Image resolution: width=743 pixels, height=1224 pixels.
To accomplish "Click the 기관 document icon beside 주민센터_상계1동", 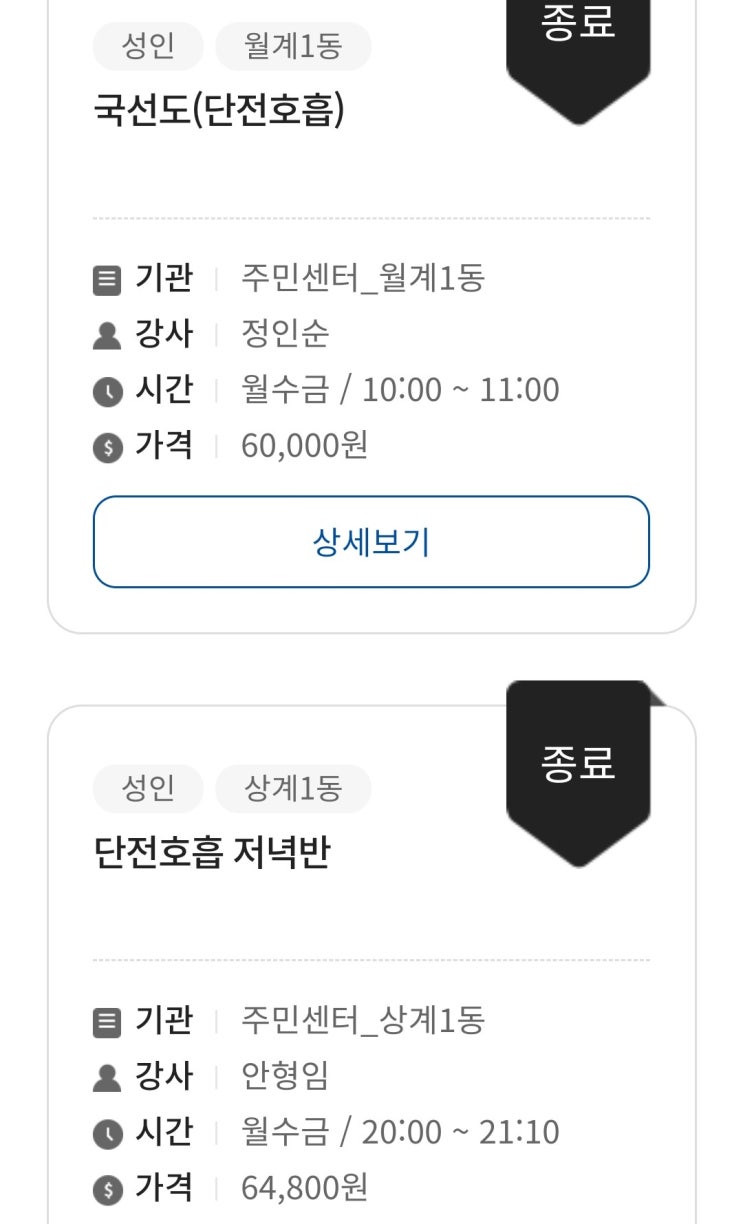I will [106, 1021].
